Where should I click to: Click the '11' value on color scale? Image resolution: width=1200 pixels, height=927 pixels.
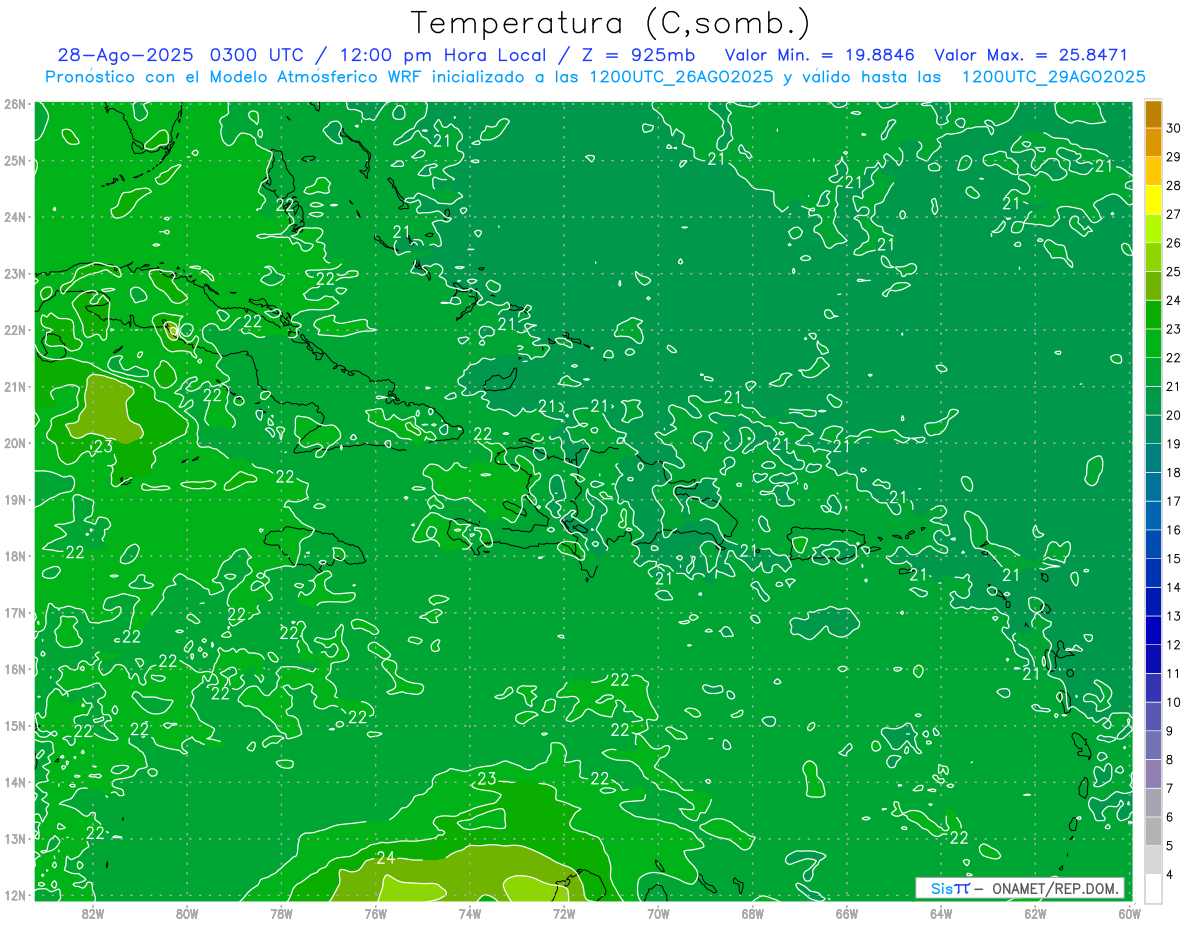click(1174, 673)
